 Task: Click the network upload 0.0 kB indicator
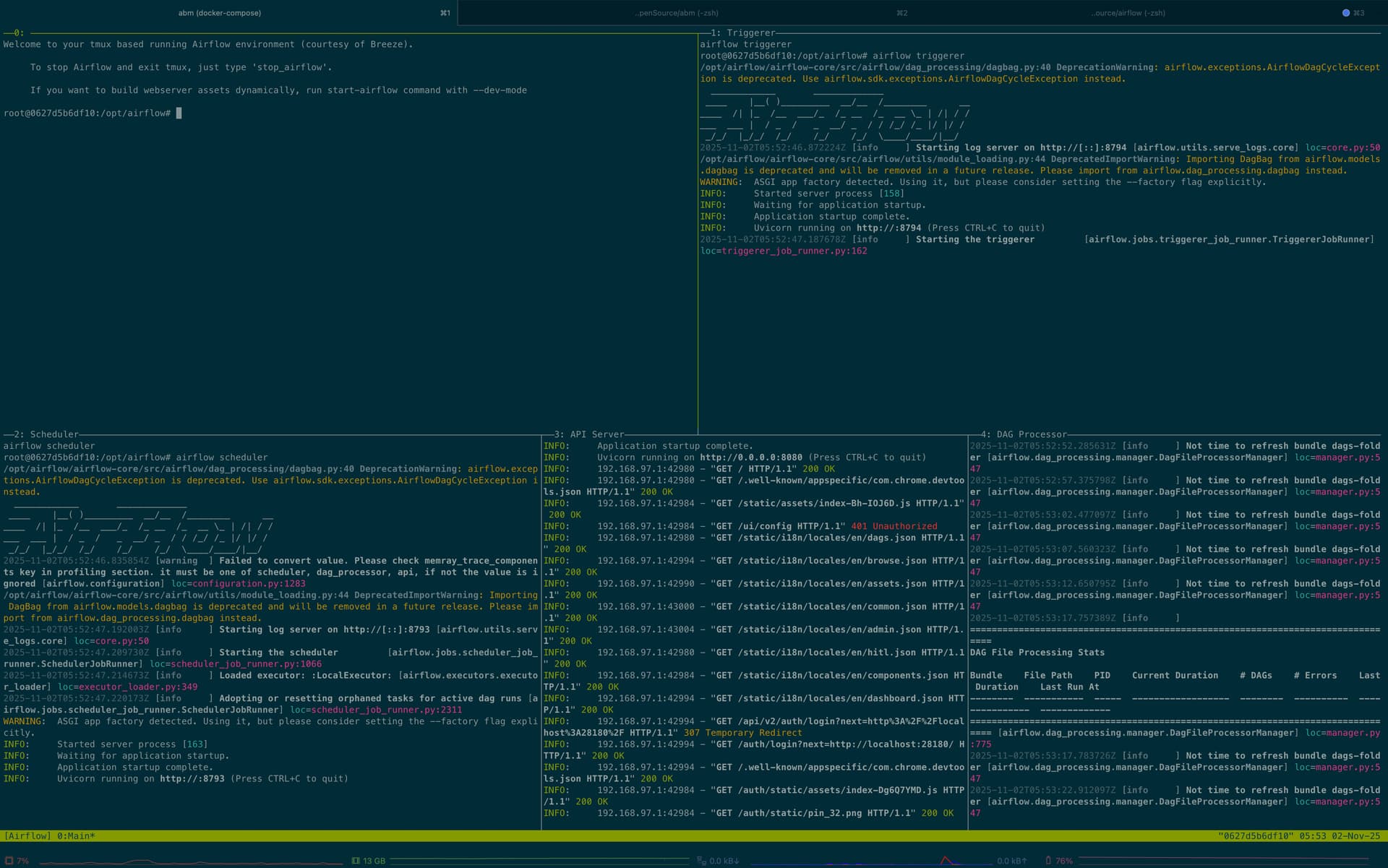(1011, 861)
